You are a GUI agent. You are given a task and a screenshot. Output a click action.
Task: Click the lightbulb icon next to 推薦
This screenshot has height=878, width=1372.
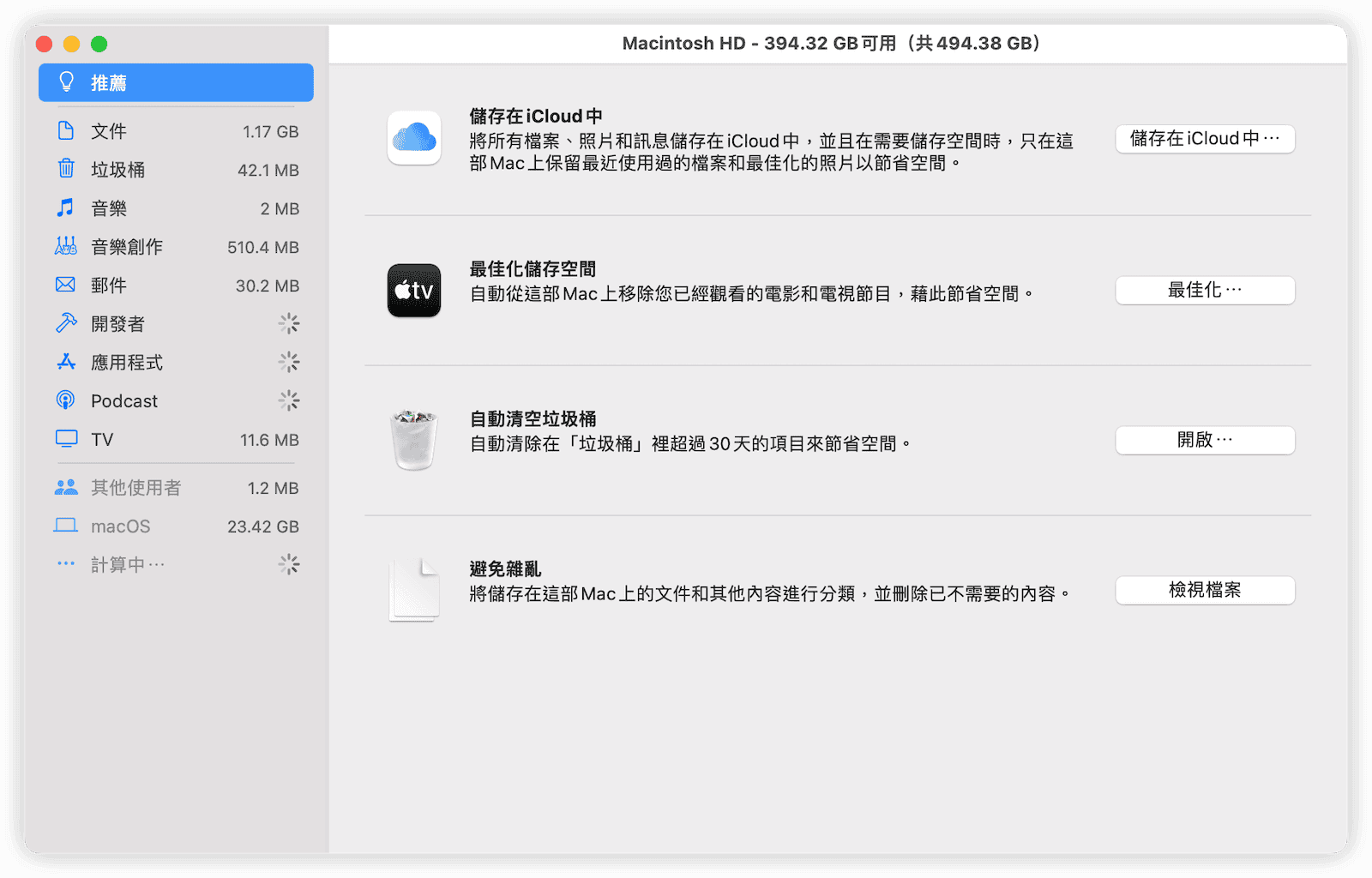point(66,82)
